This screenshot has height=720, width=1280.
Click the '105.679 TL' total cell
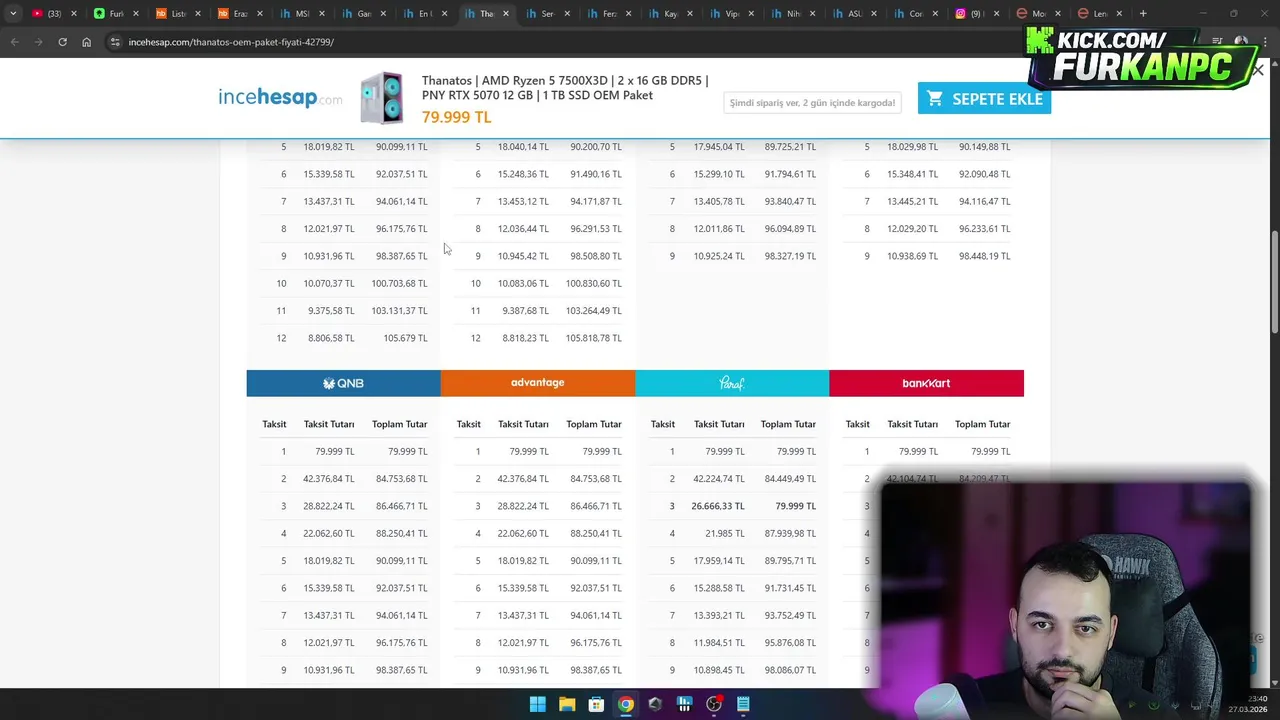405,338
